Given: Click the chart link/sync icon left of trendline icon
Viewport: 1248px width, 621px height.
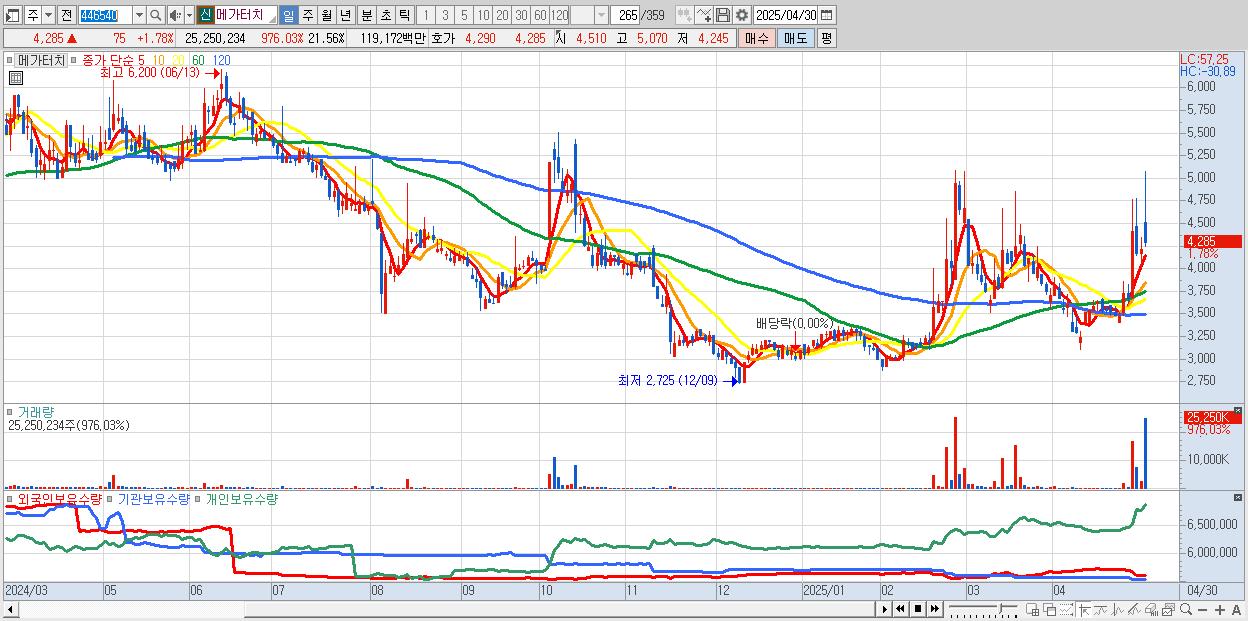Looking at the screenshot, I should click(x=685, y=15).
